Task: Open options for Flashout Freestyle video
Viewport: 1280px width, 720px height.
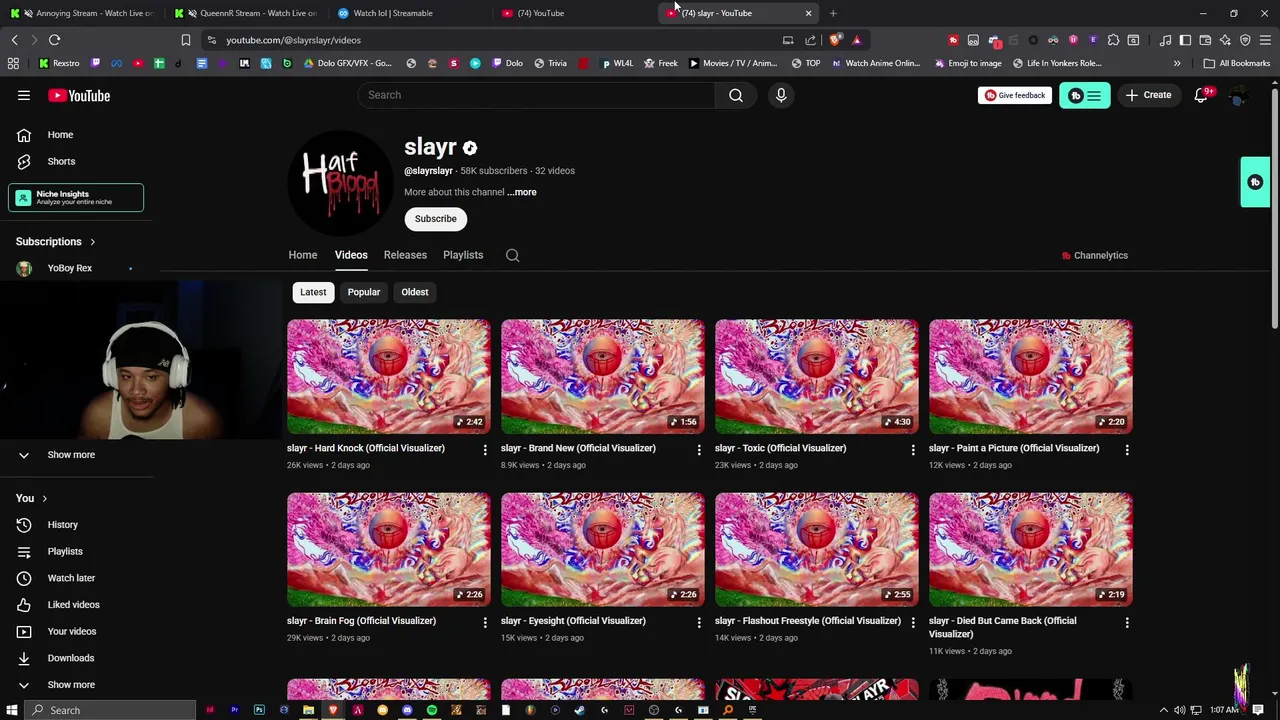Action: pyautogui.click(x=913, y=622)
